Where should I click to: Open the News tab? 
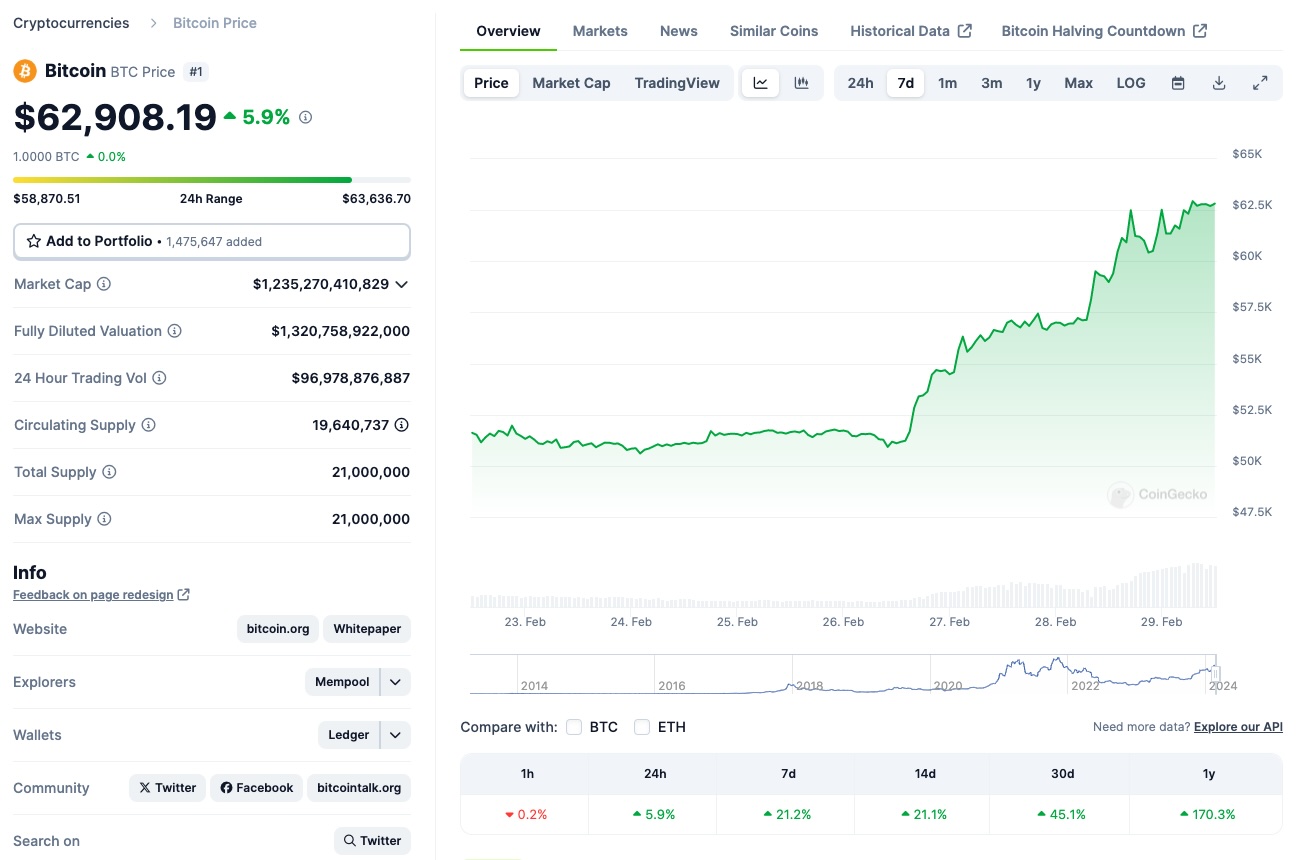tap(679, 31)
